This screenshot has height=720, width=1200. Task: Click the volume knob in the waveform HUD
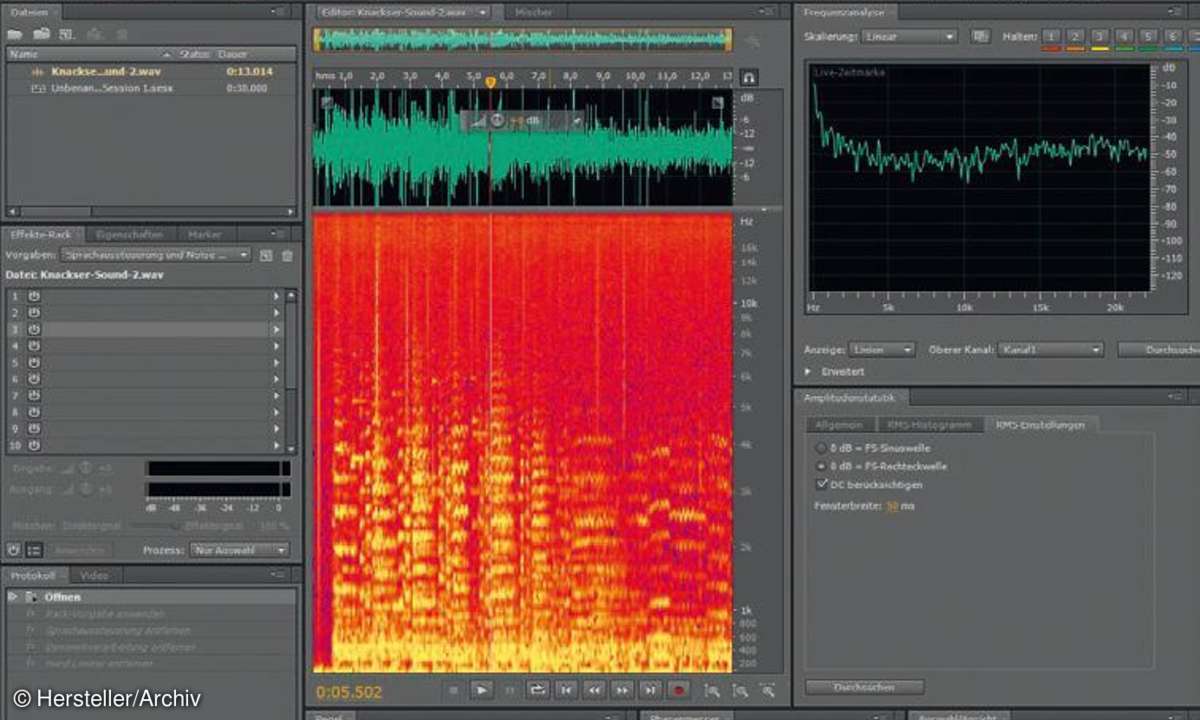tap(497, 121)
